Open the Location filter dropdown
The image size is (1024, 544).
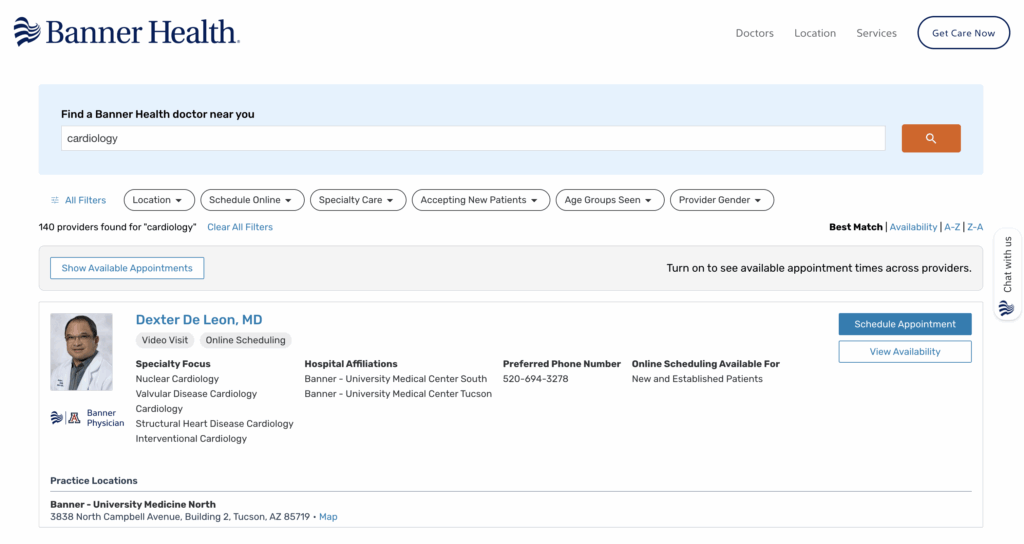(x=159, y=200)
